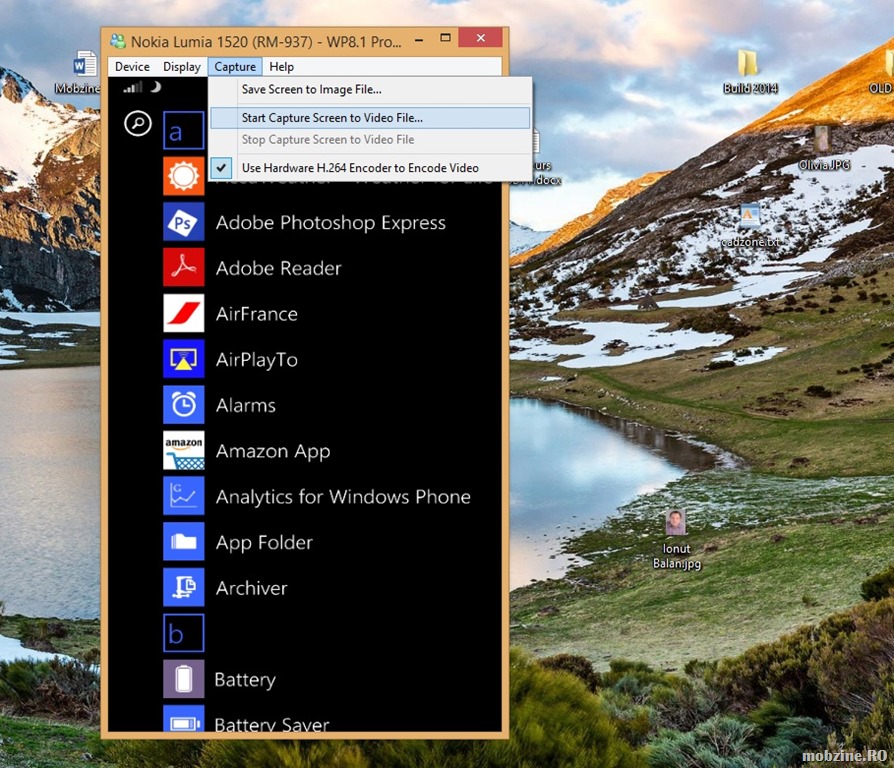
Task: Tap the App Folder icon
Action: coord(184,541)
